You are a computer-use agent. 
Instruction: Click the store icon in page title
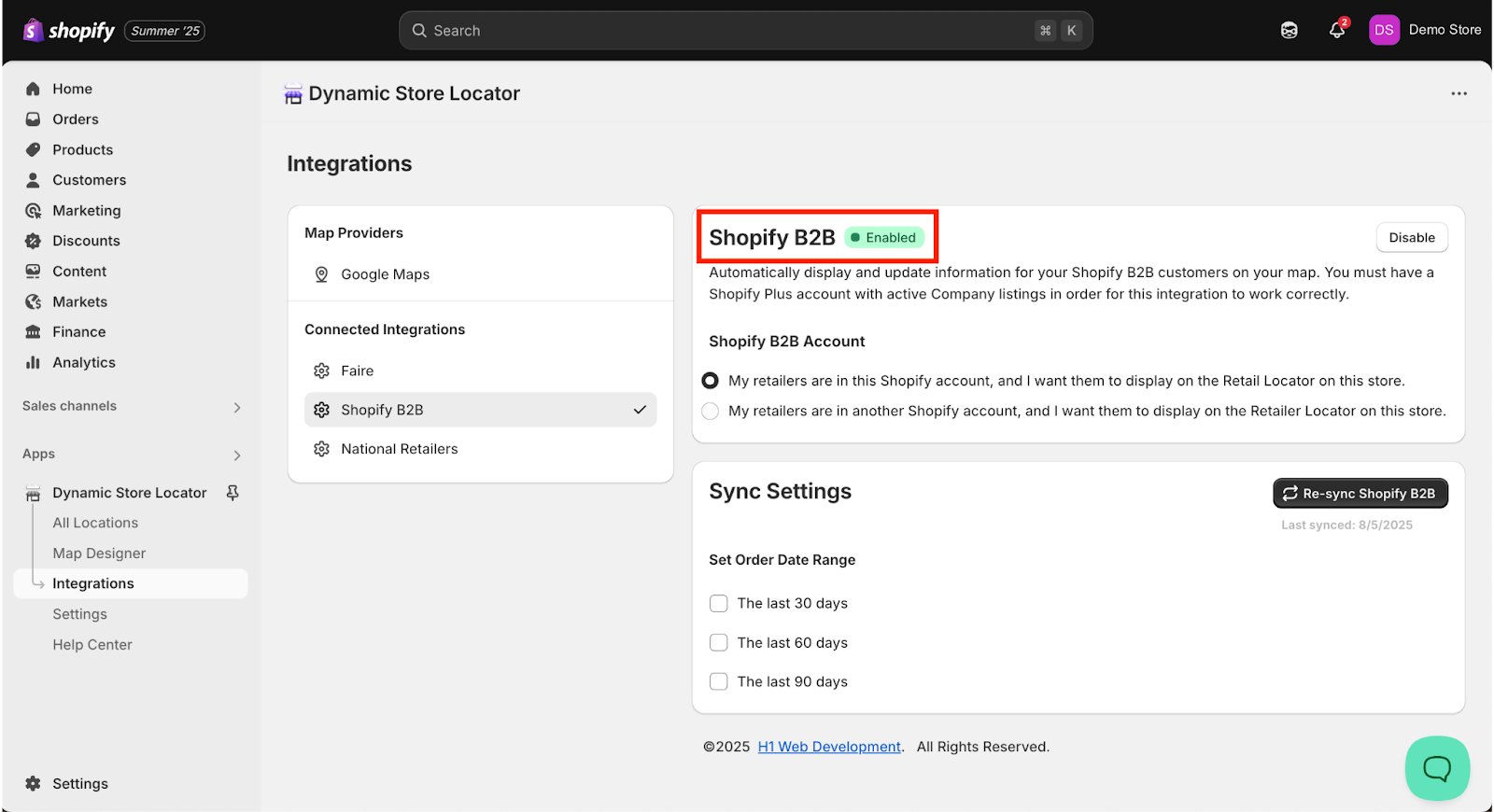coord(293,94)
